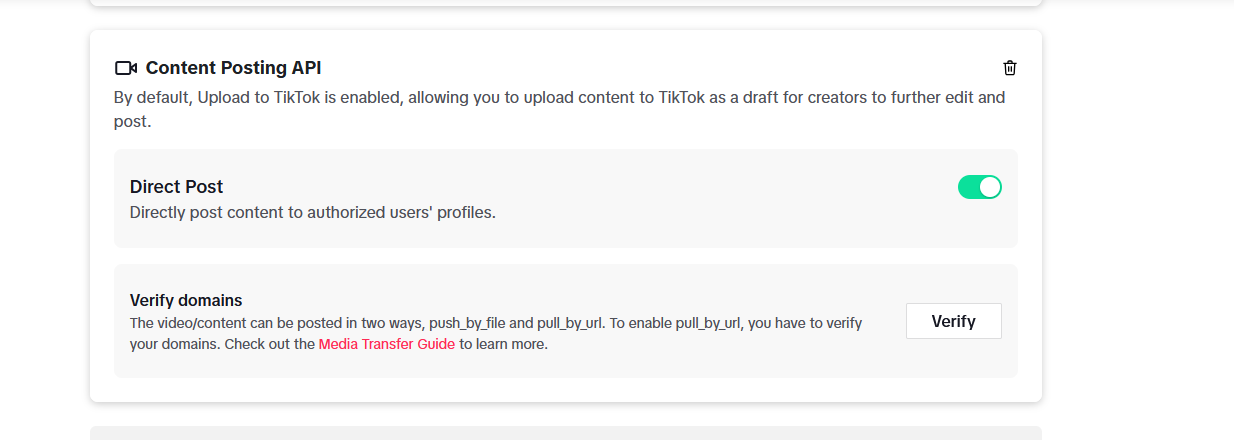Delete Content Posting API using trash icon
1234x440 pixels.
coord(1010,68)
